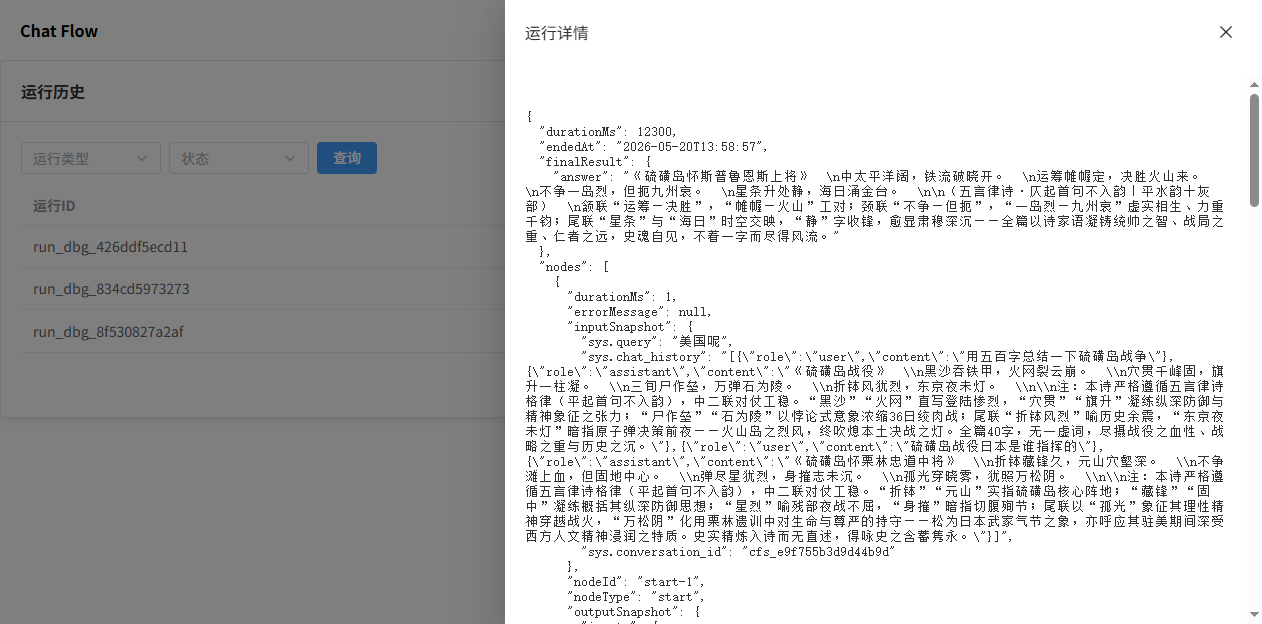Click the "endedAt" timestamp line
Screen dimensions: 1262x624
pyautogui.click(x=653, y=146)
